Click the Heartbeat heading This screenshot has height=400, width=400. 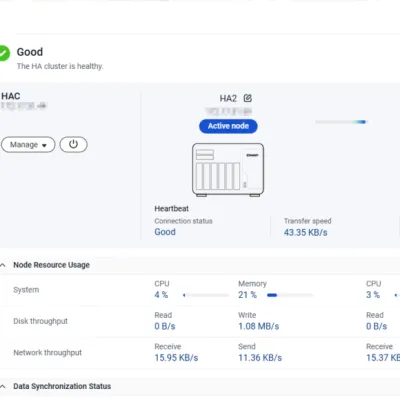172,209
